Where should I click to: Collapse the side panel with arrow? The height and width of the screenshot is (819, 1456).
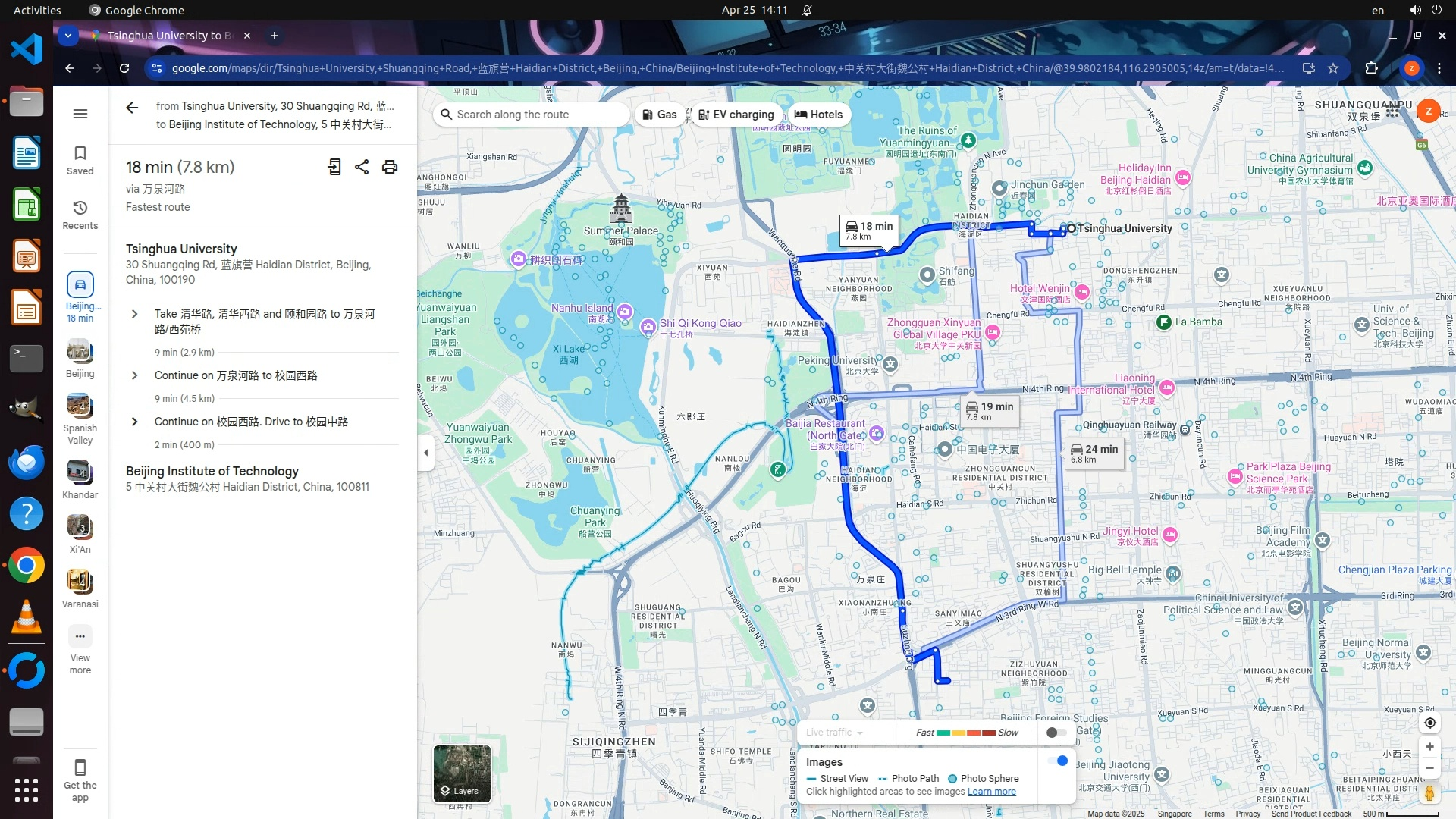click(426, 453)
